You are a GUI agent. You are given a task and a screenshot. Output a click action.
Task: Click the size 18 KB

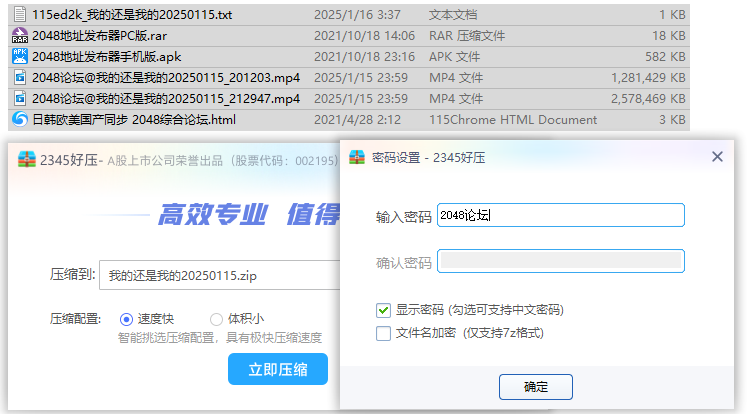click(x=669, y=36)
